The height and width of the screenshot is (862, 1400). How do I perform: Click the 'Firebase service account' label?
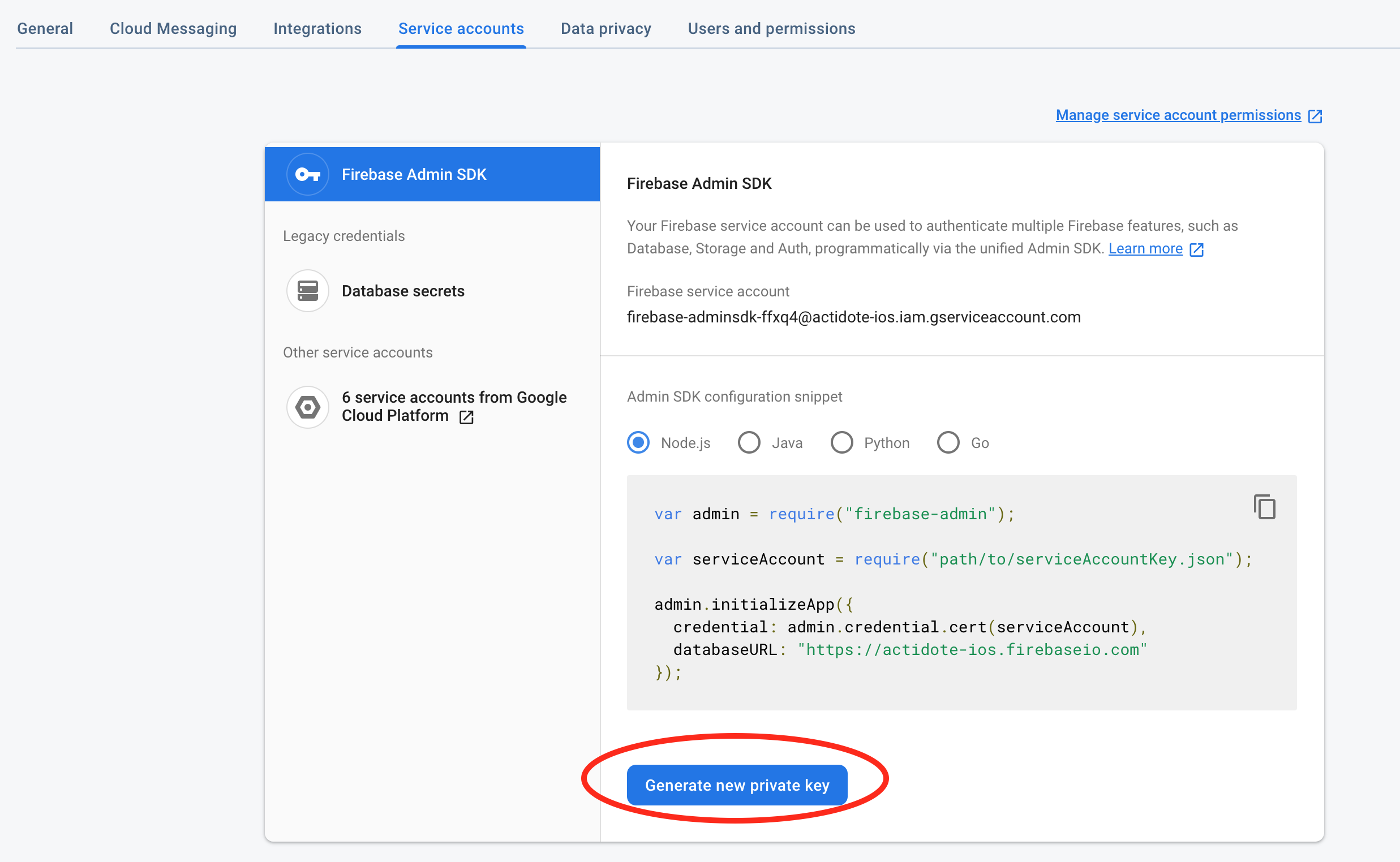[x=708, y=291]
